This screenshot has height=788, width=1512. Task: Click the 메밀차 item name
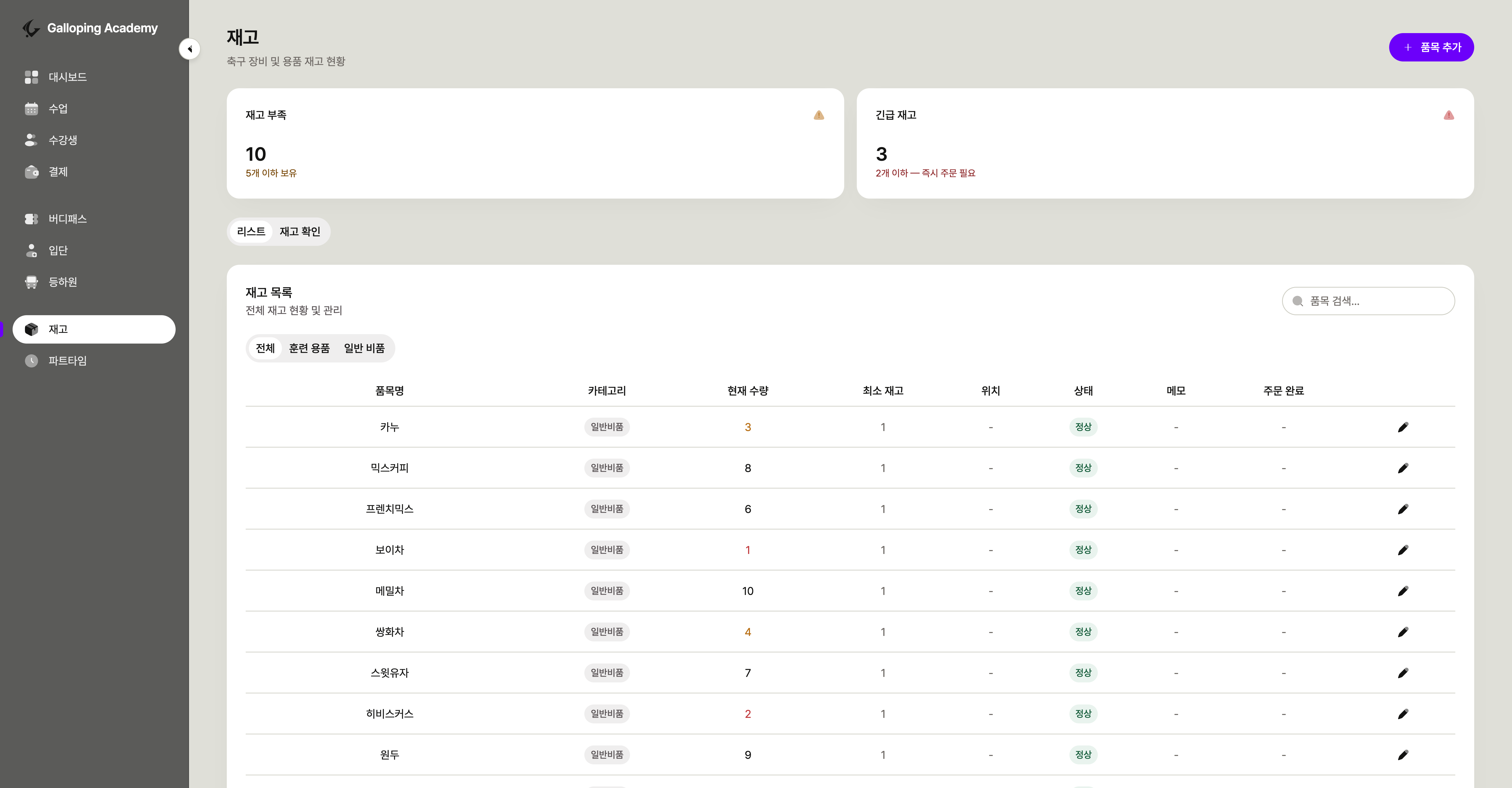tap(390, 591)
